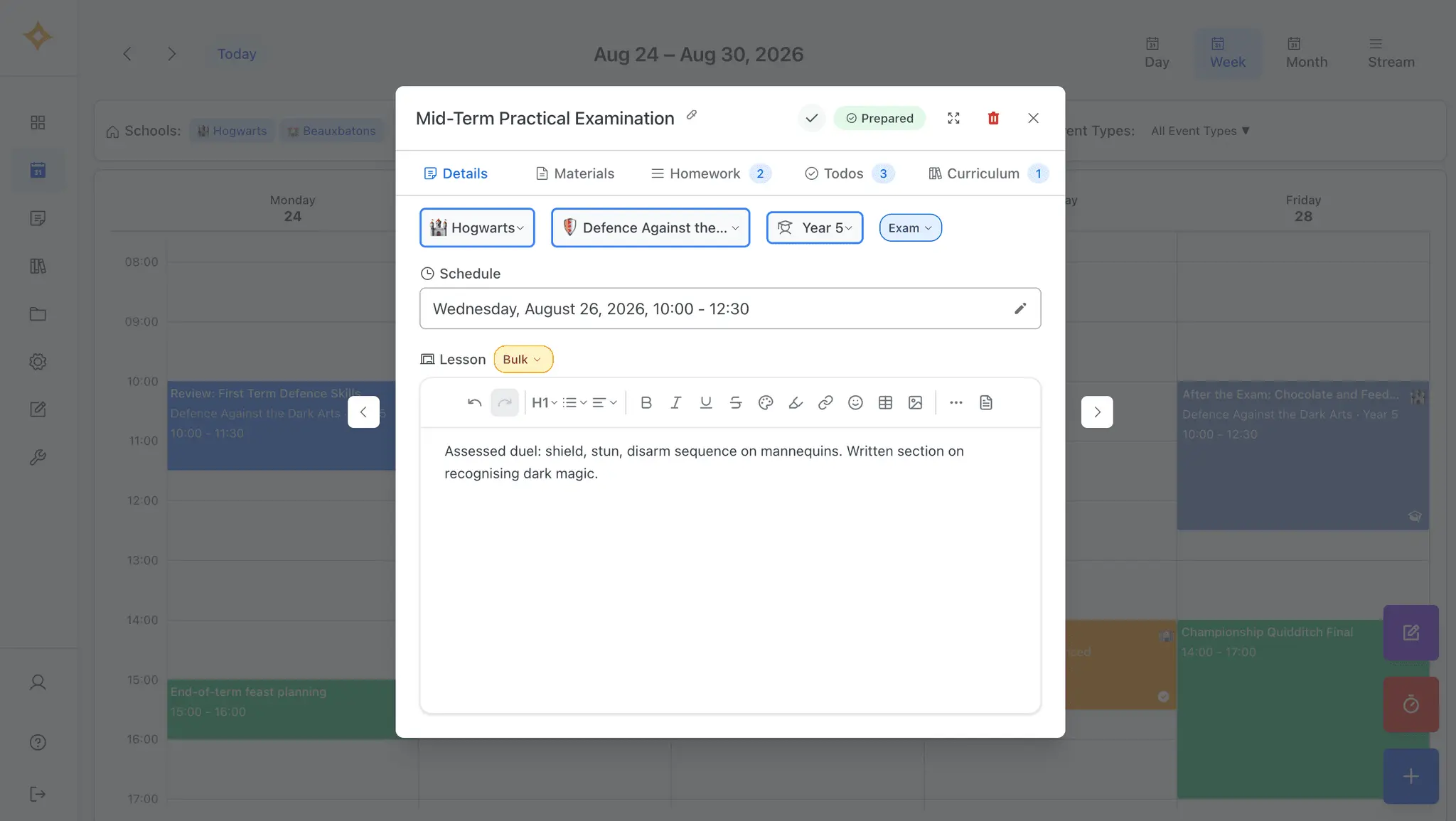1456x821 pixels.
Task: Go to previous event with left arrow
Action: point(363,412)
